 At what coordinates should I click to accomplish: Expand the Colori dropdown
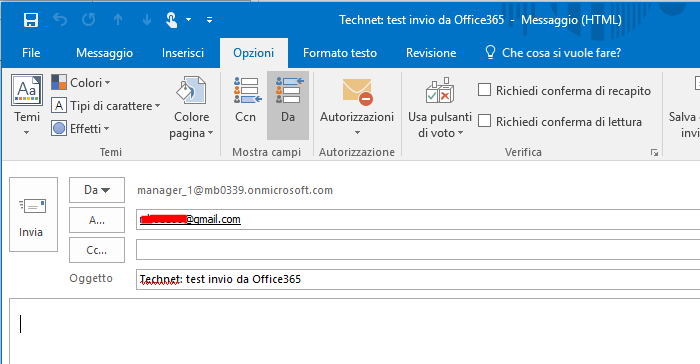point(81,83)
